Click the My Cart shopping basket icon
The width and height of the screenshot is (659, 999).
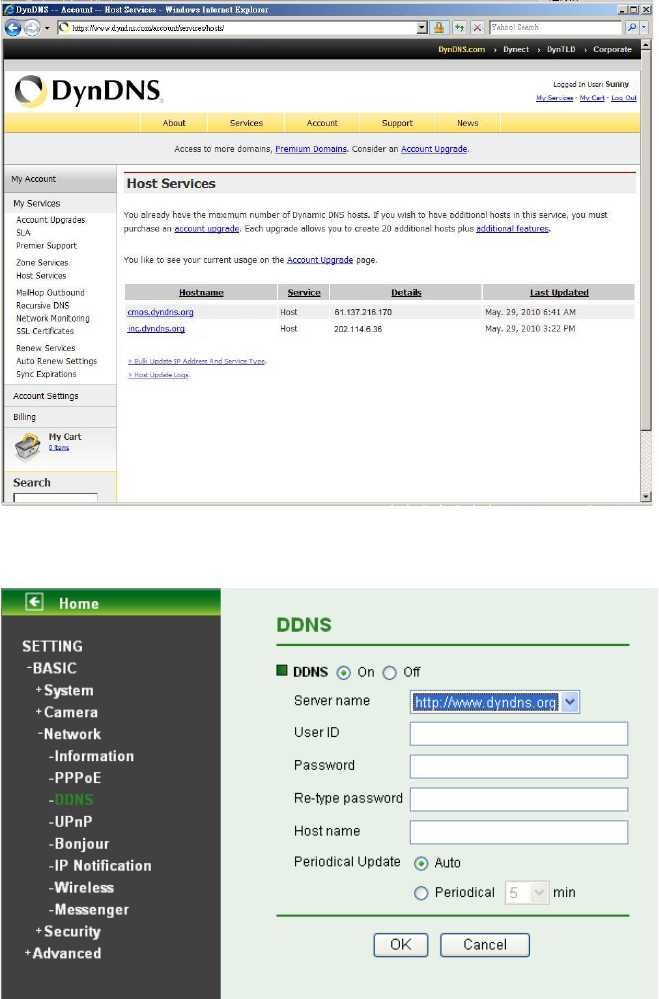pyautogui.click(x=27, y=446)
